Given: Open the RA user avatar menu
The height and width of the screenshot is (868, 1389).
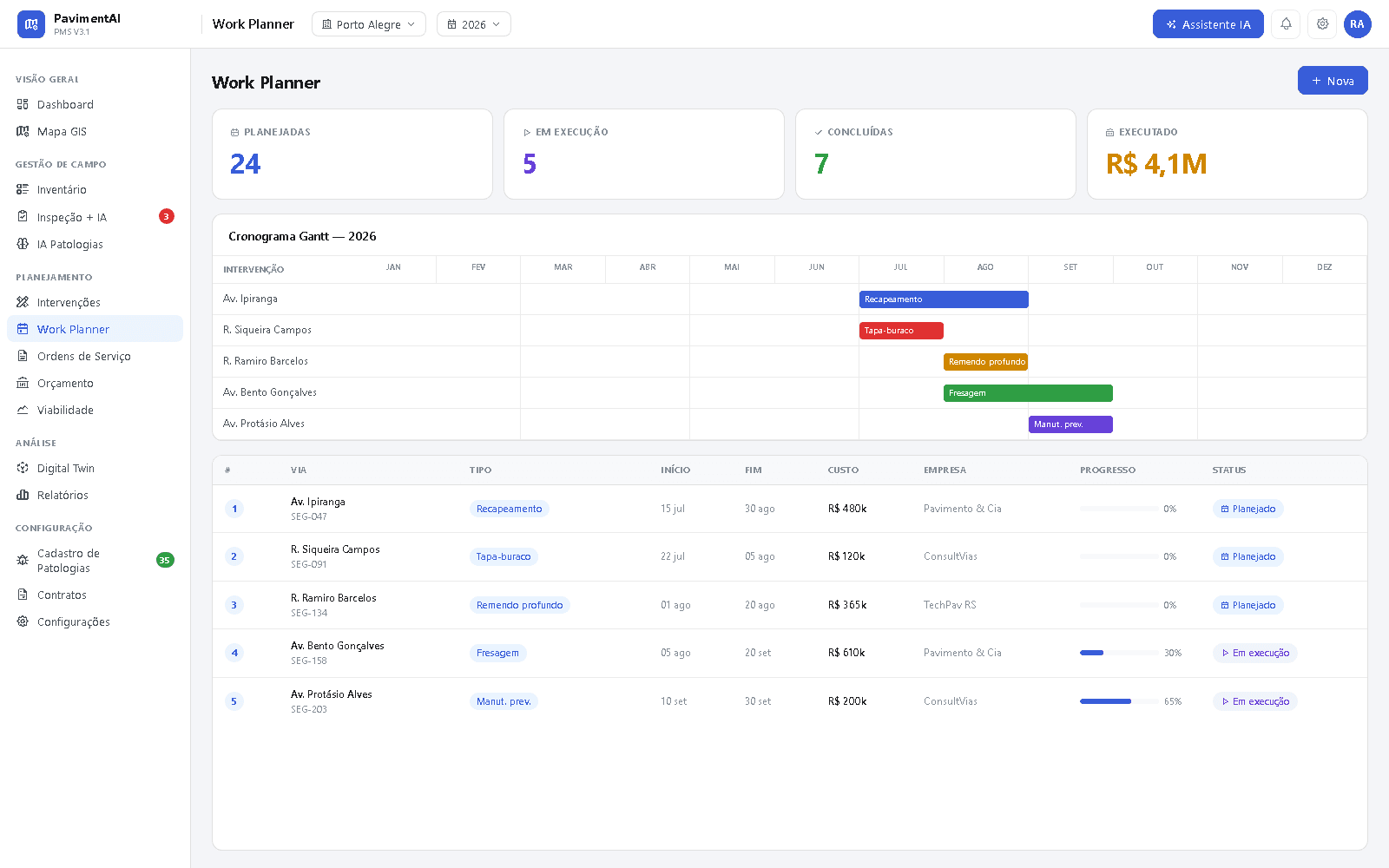Looking at the screenshot, I should 1357,24.
